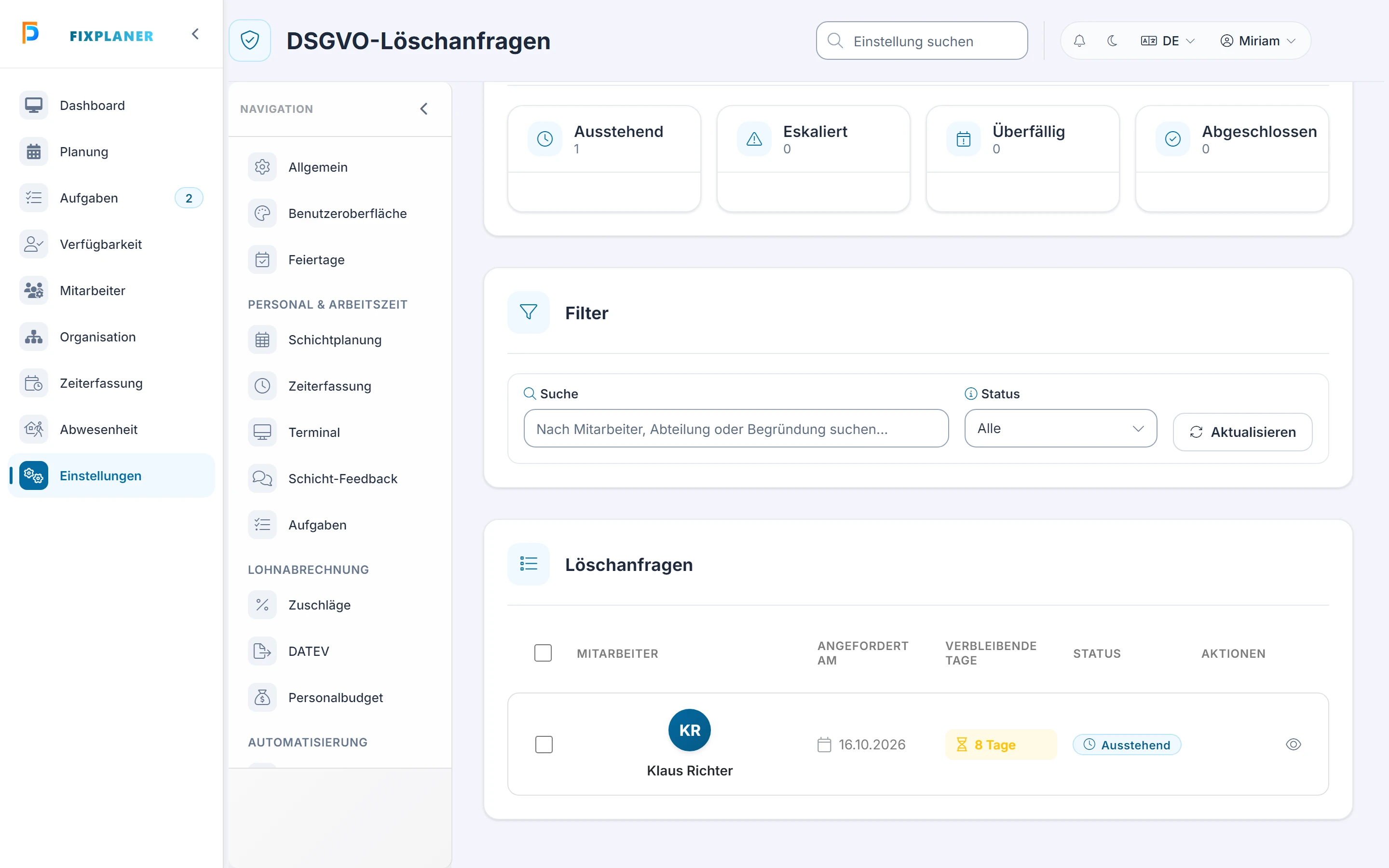Click the Aufgaben badge showing 2

(x=189, y=198)
